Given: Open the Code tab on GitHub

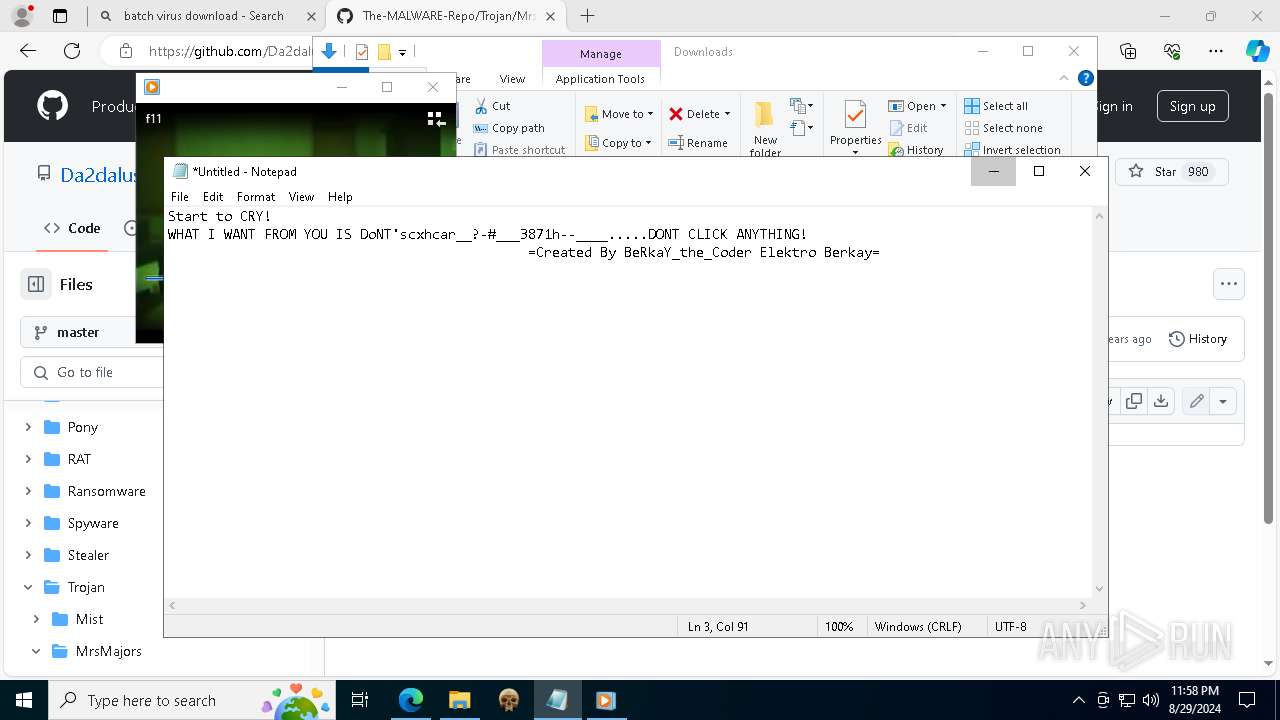Looking at the screenshot, I should (x=72, y=228).
